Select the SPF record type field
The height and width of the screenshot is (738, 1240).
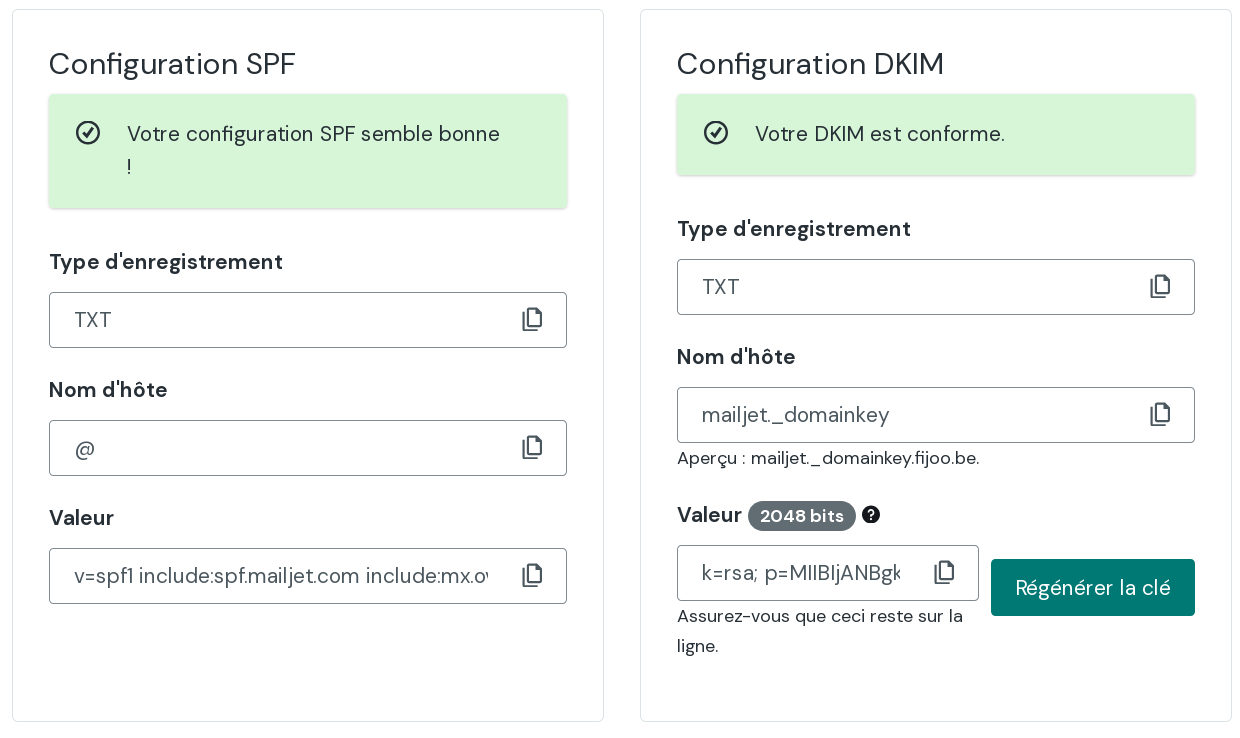click(280, 320)
